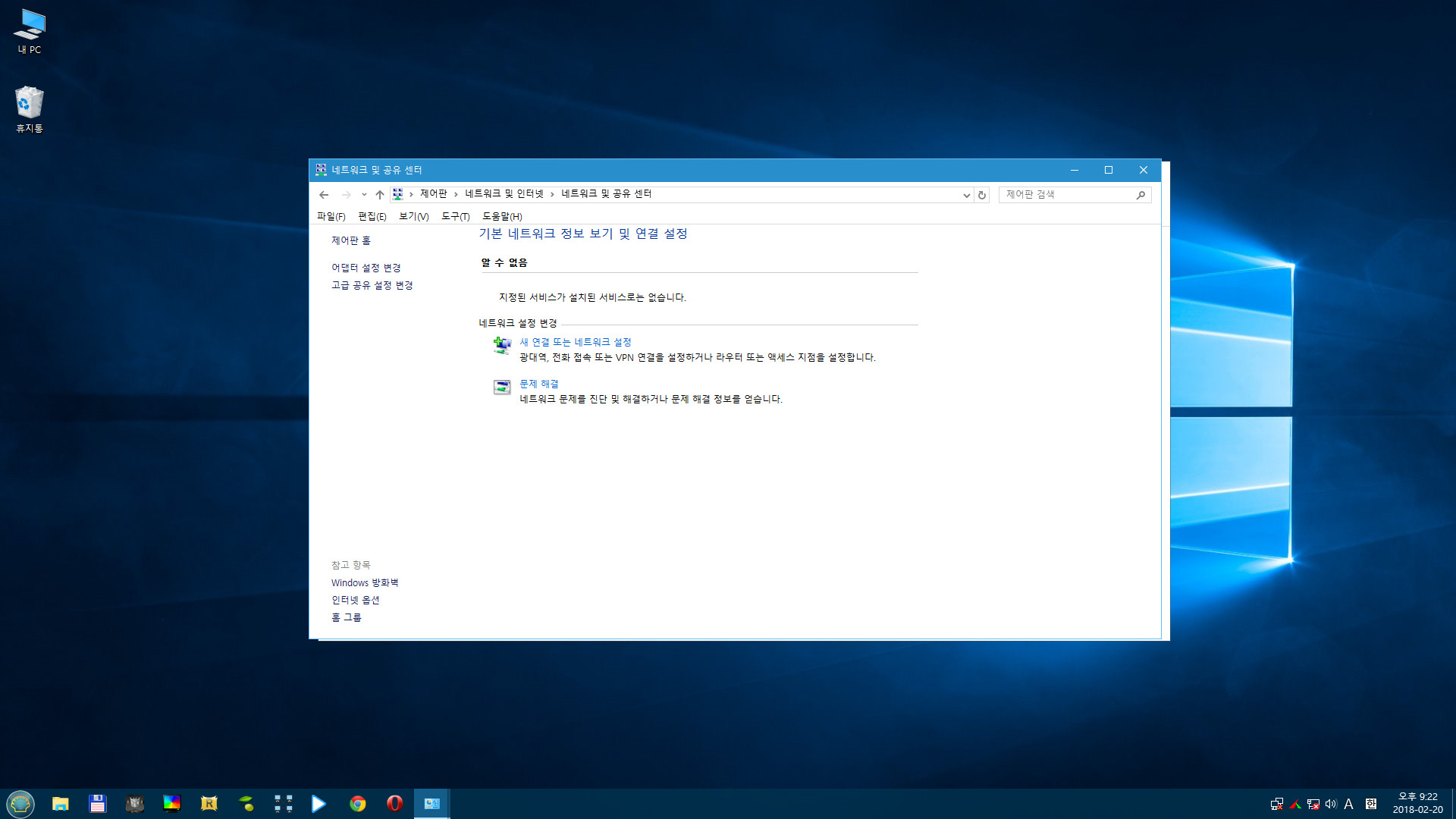Click the forward navigation arrow
The height and width of the screenshot is (819, 1456).
click(347, 195)
